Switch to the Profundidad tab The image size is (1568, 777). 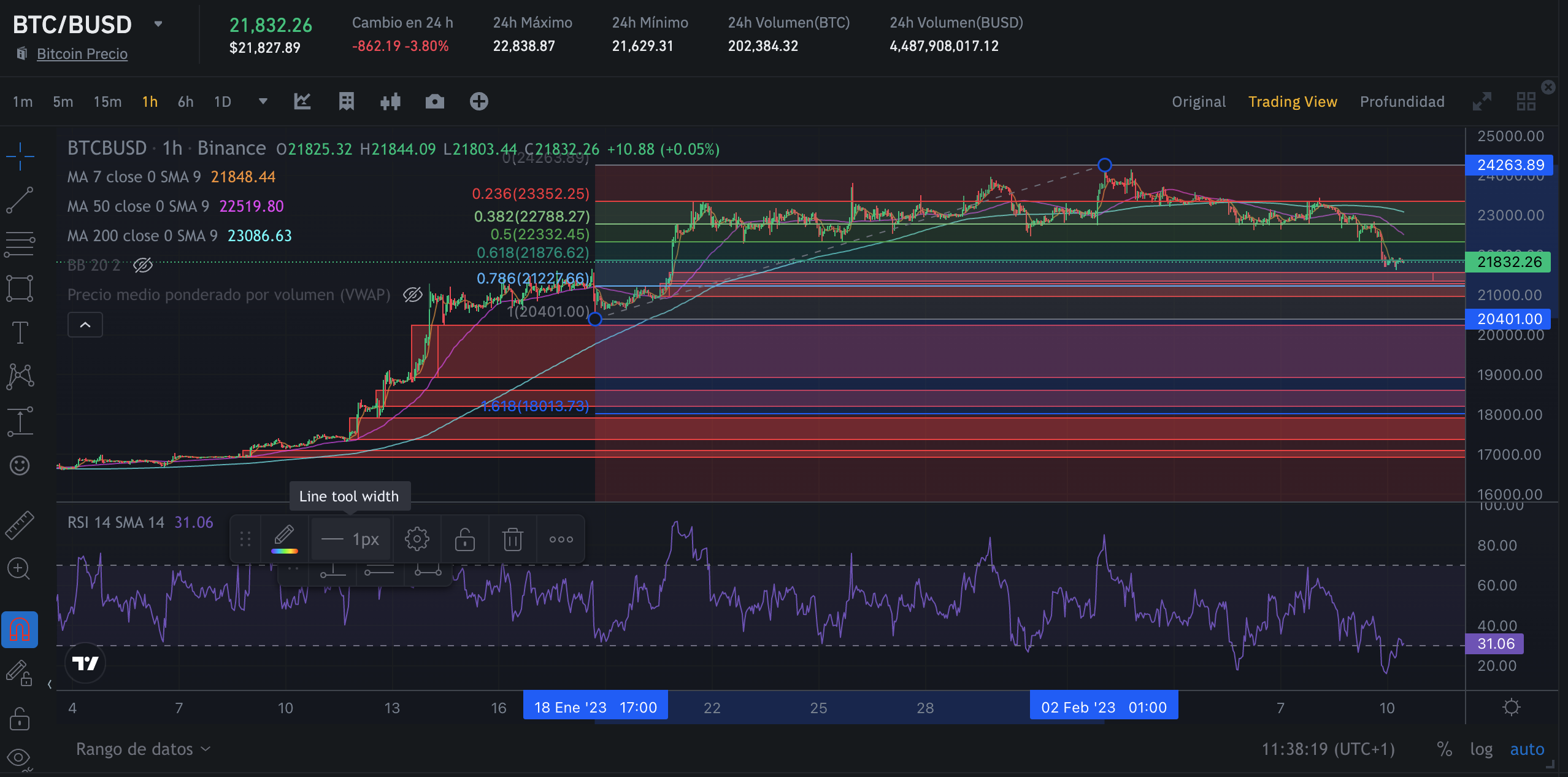(1402, 101)
